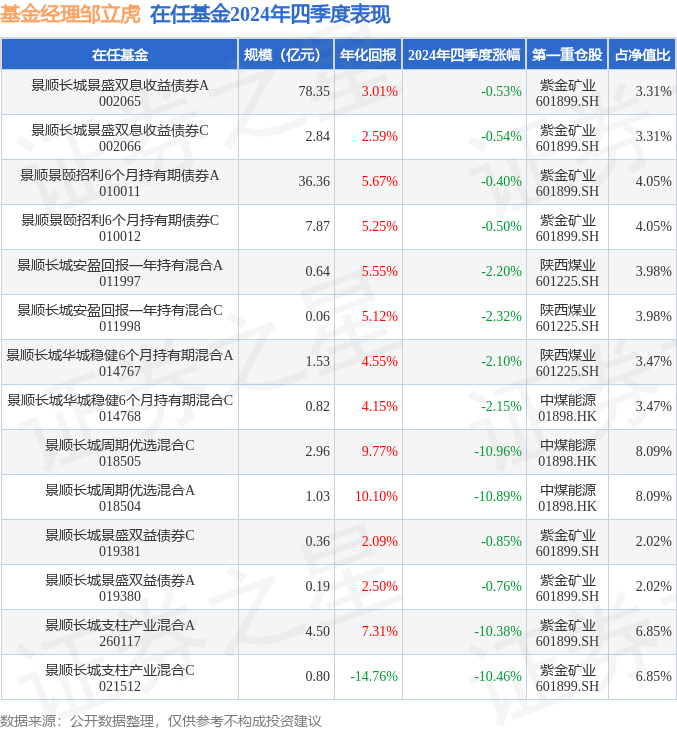Click net value ratio 8.09% in 018504 row
Screen dimensions: 677x730
point(653,496)
